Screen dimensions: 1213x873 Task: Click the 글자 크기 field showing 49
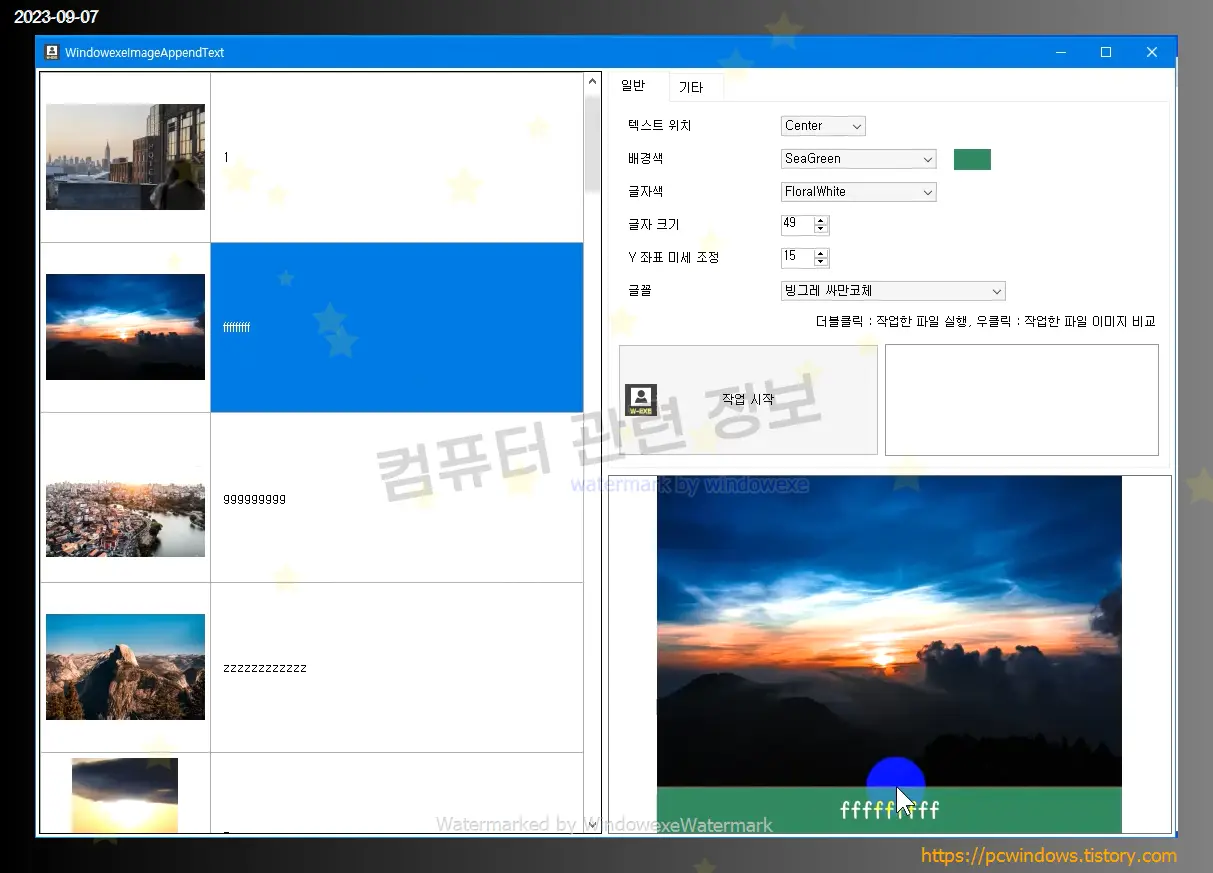click(798, 225)
